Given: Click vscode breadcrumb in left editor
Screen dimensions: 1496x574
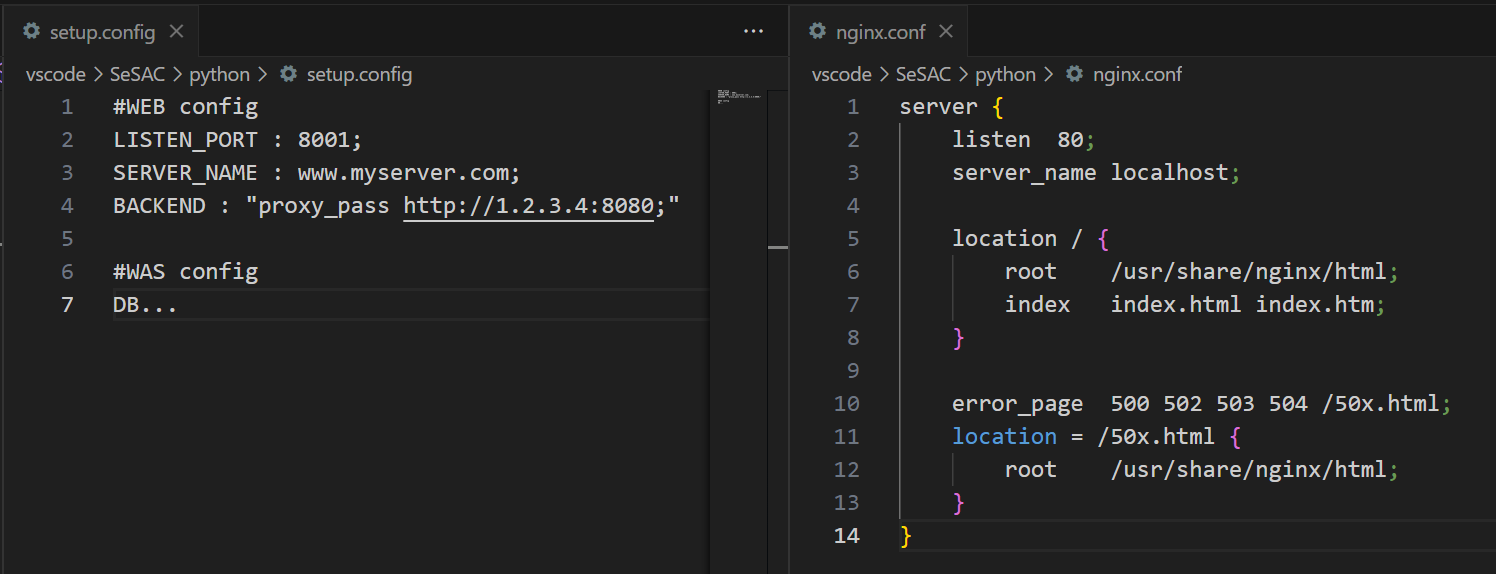Looking at the screenshot, I should 56,74.
